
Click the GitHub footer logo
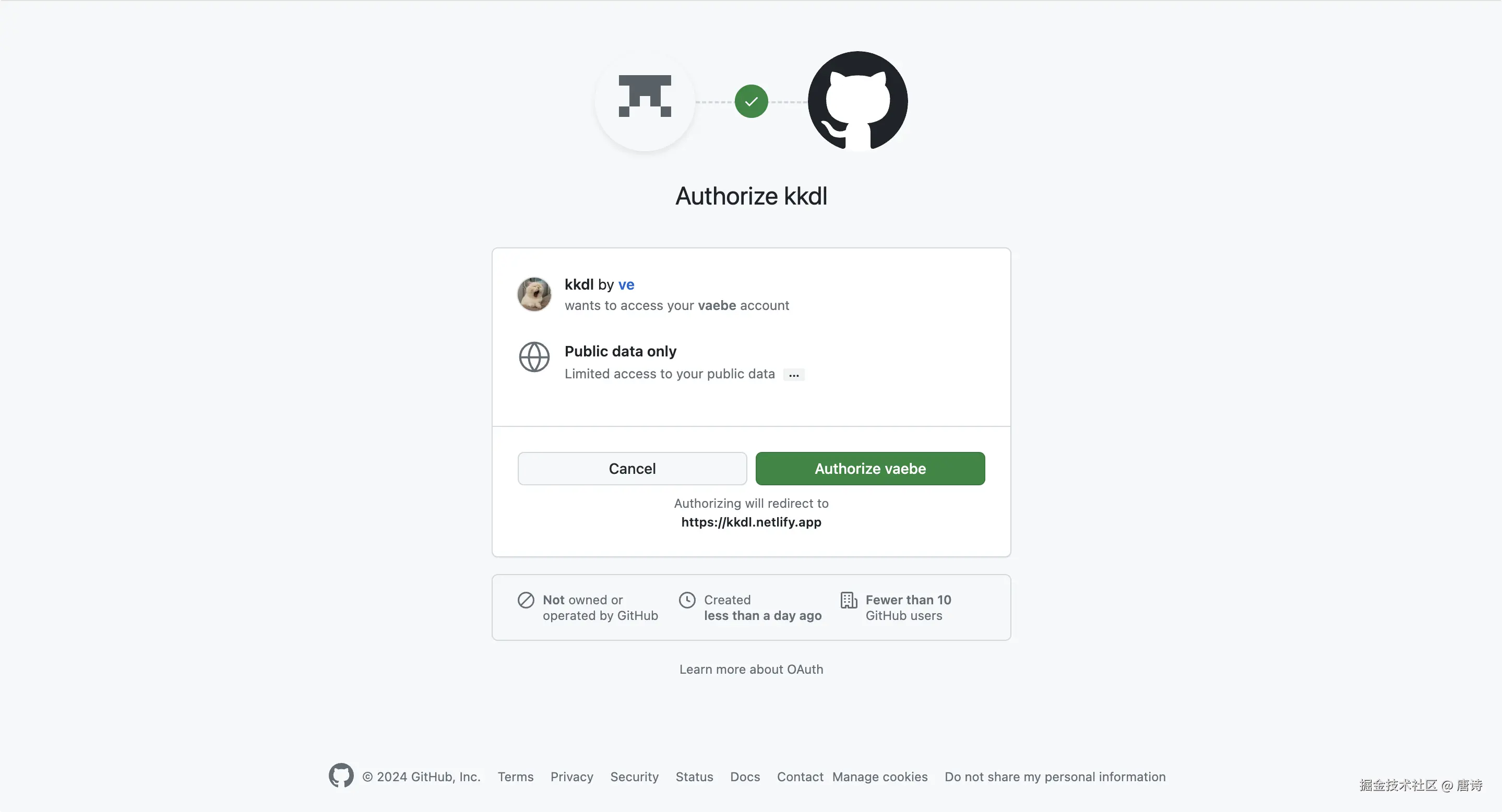pyautogui.click(x=341, y=776)
